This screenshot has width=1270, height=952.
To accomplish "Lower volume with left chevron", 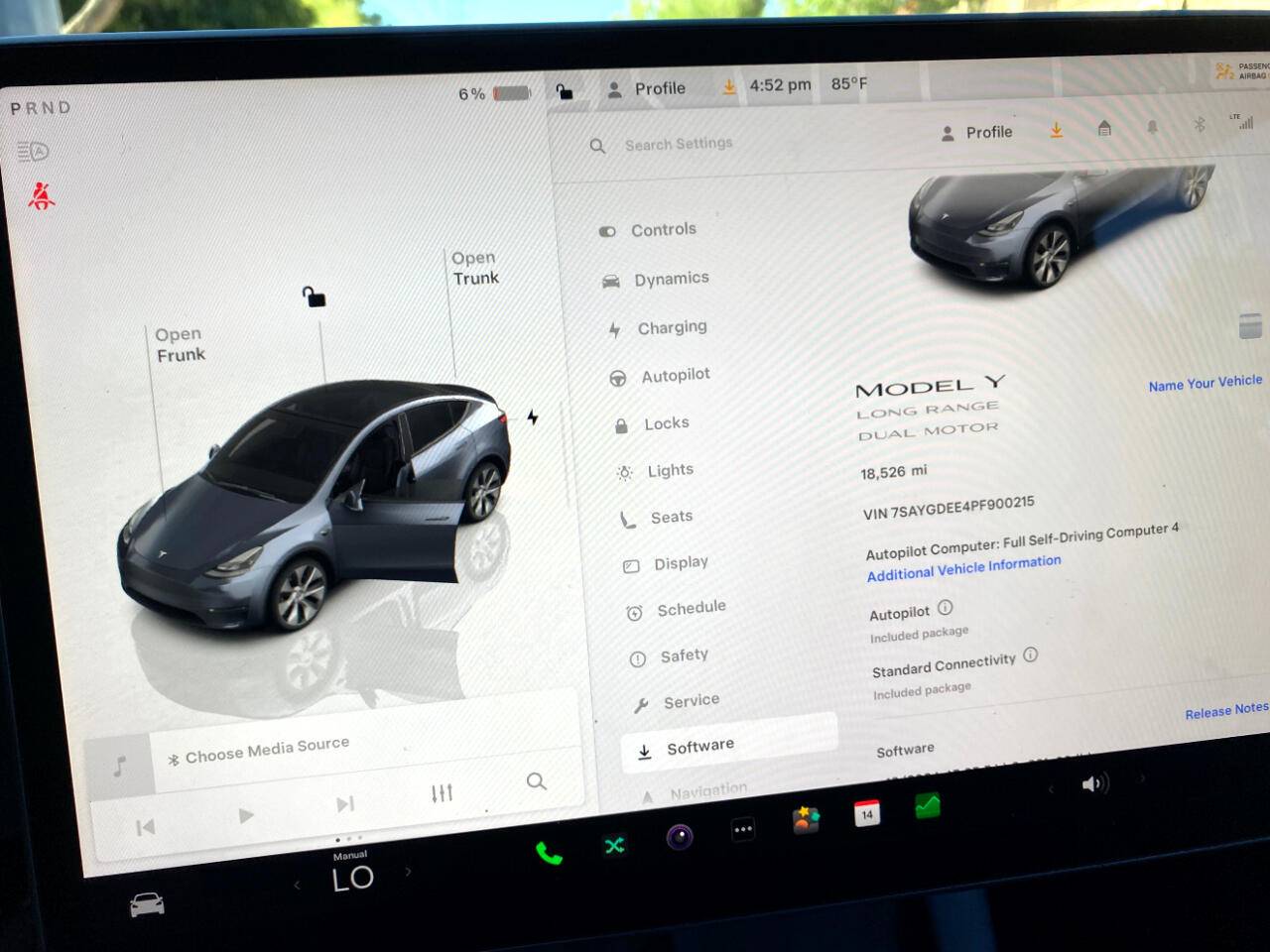I will pos(1052,789).
